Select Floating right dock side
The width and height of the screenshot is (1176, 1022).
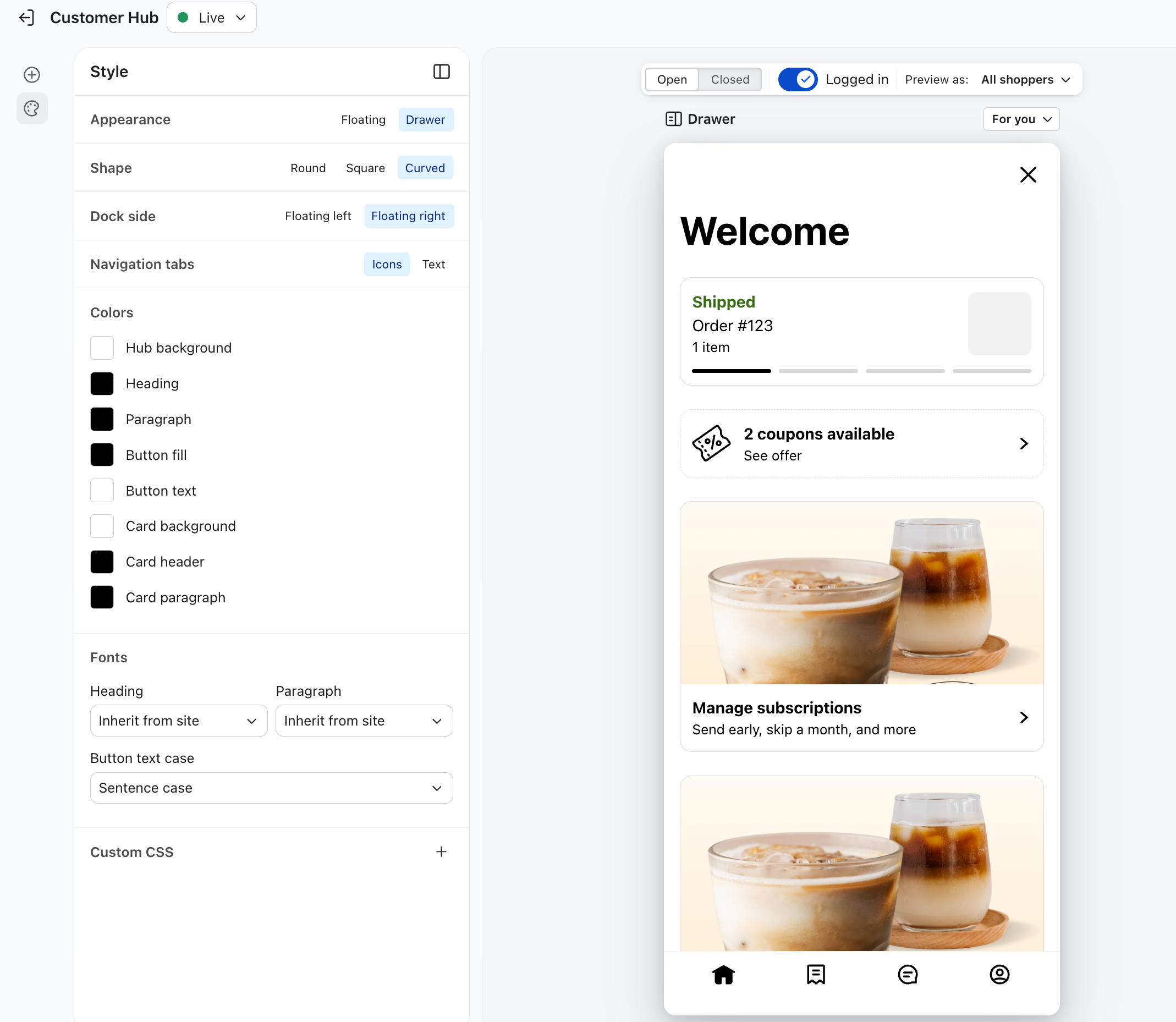[408, 216]
